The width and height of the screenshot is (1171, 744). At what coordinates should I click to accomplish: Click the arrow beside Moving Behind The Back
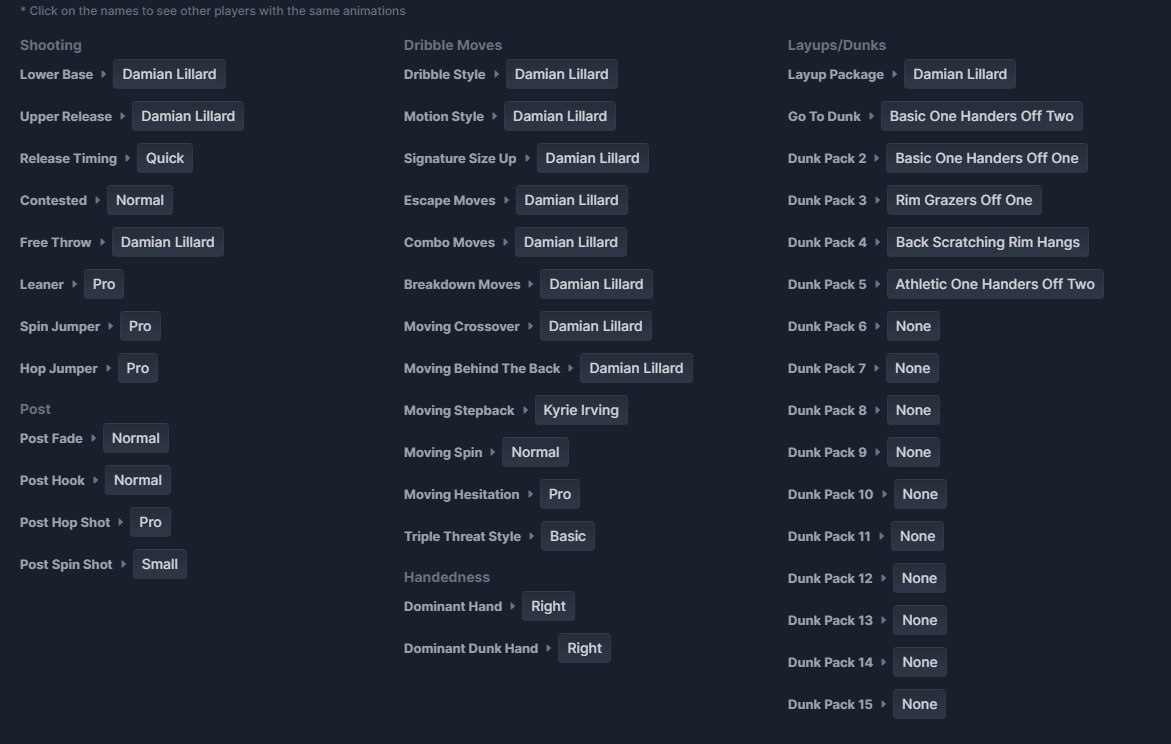570,368
